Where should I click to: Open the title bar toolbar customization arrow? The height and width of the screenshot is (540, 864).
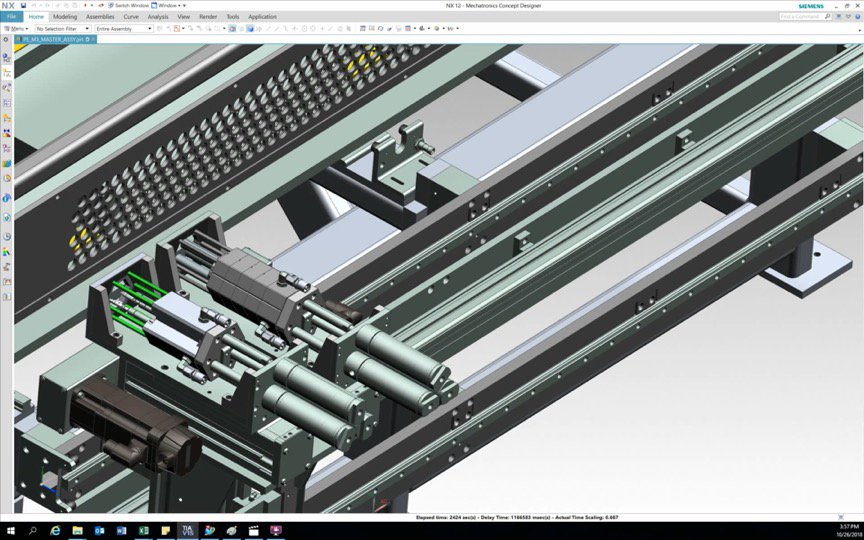coord(185,6)
